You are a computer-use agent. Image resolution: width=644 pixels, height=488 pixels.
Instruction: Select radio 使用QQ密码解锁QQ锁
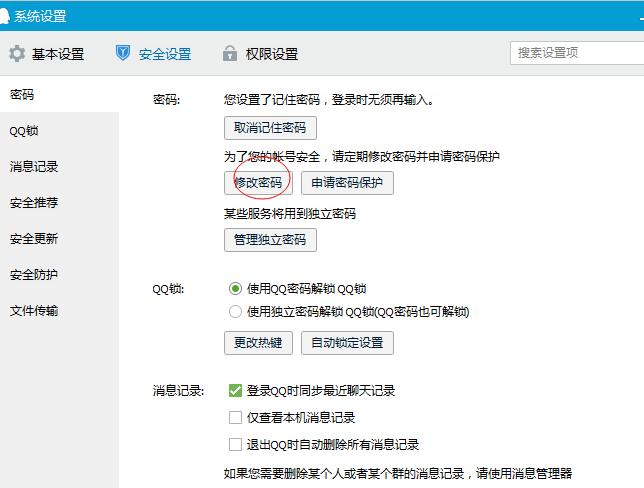coord(235,288)
